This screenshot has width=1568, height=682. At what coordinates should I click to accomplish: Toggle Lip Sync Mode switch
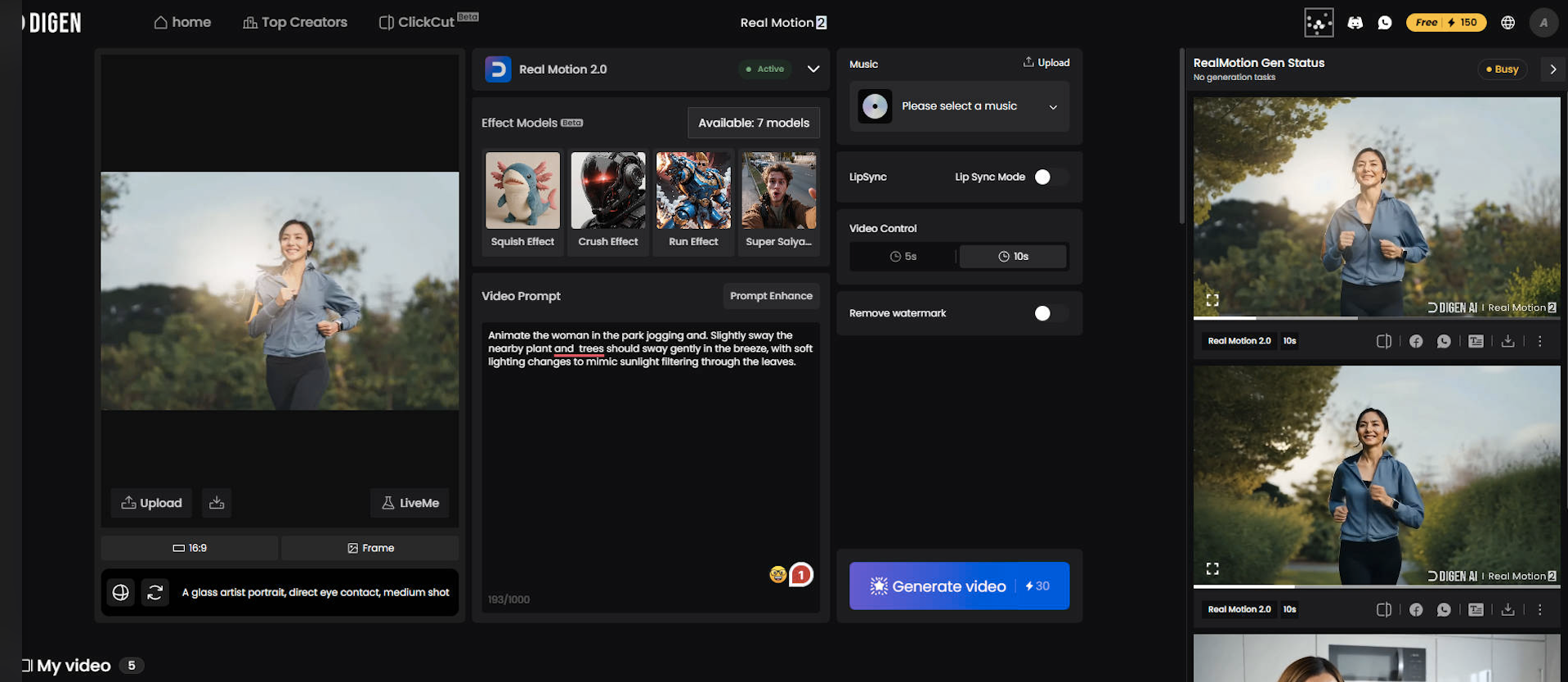[1051, 177]
